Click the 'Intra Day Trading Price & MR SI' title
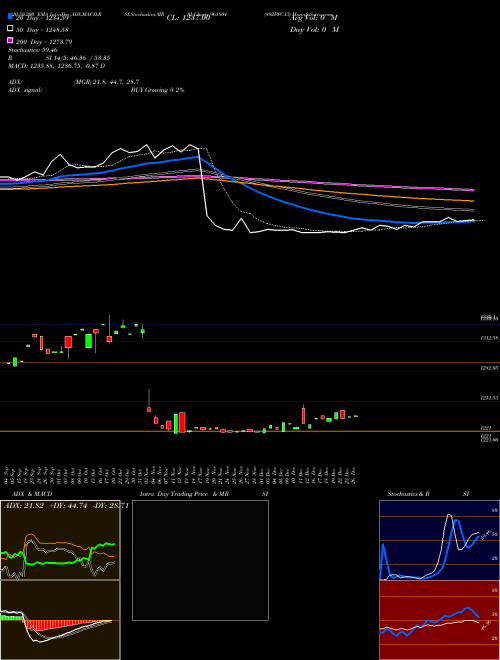The height and width of the screenshot is (660, 500). pos(204,494)
